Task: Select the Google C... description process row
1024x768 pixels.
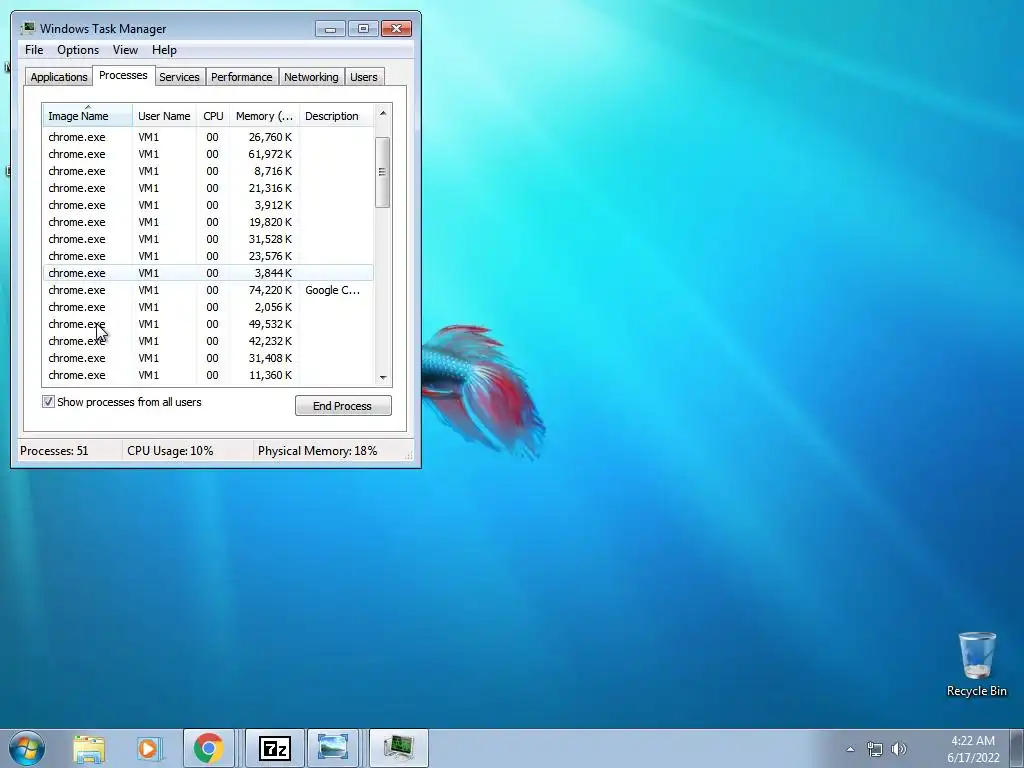Action: tap(208, 290)
